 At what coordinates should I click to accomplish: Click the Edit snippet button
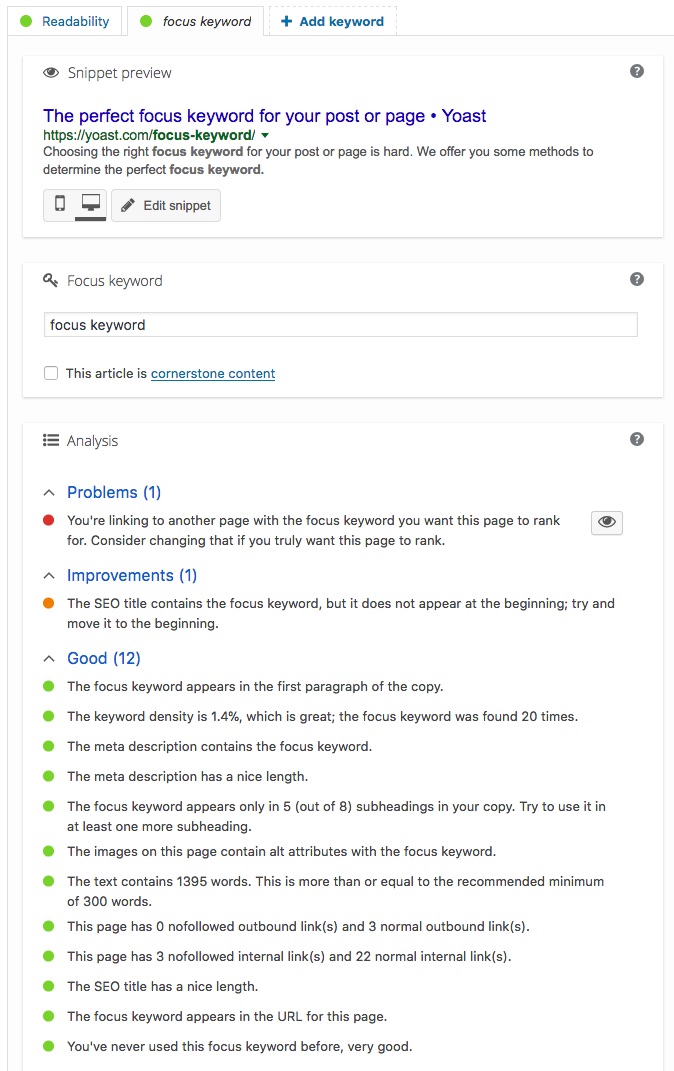166,206
